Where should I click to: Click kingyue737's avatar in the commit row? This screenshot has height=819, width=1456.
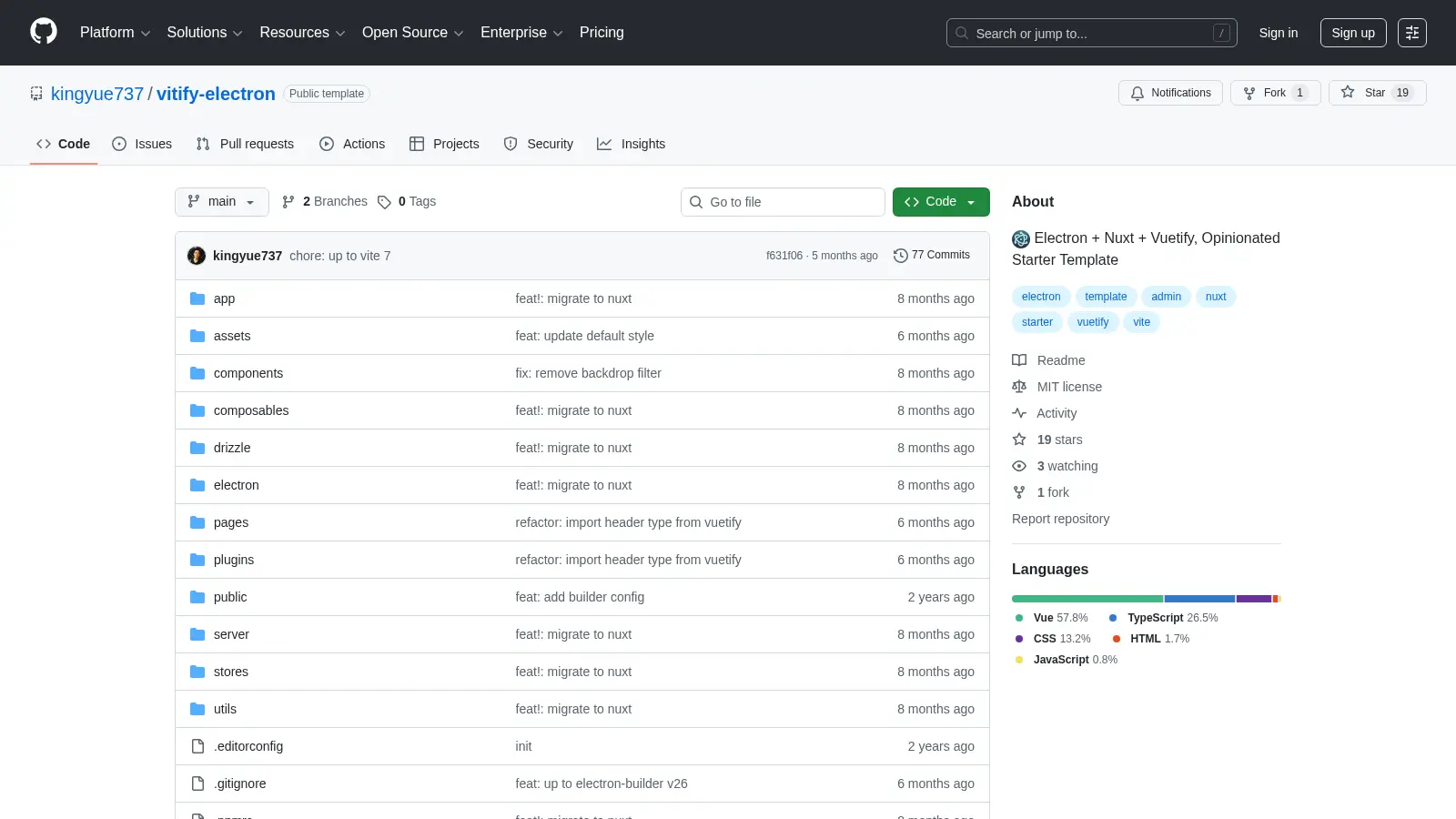click(197, 256)
